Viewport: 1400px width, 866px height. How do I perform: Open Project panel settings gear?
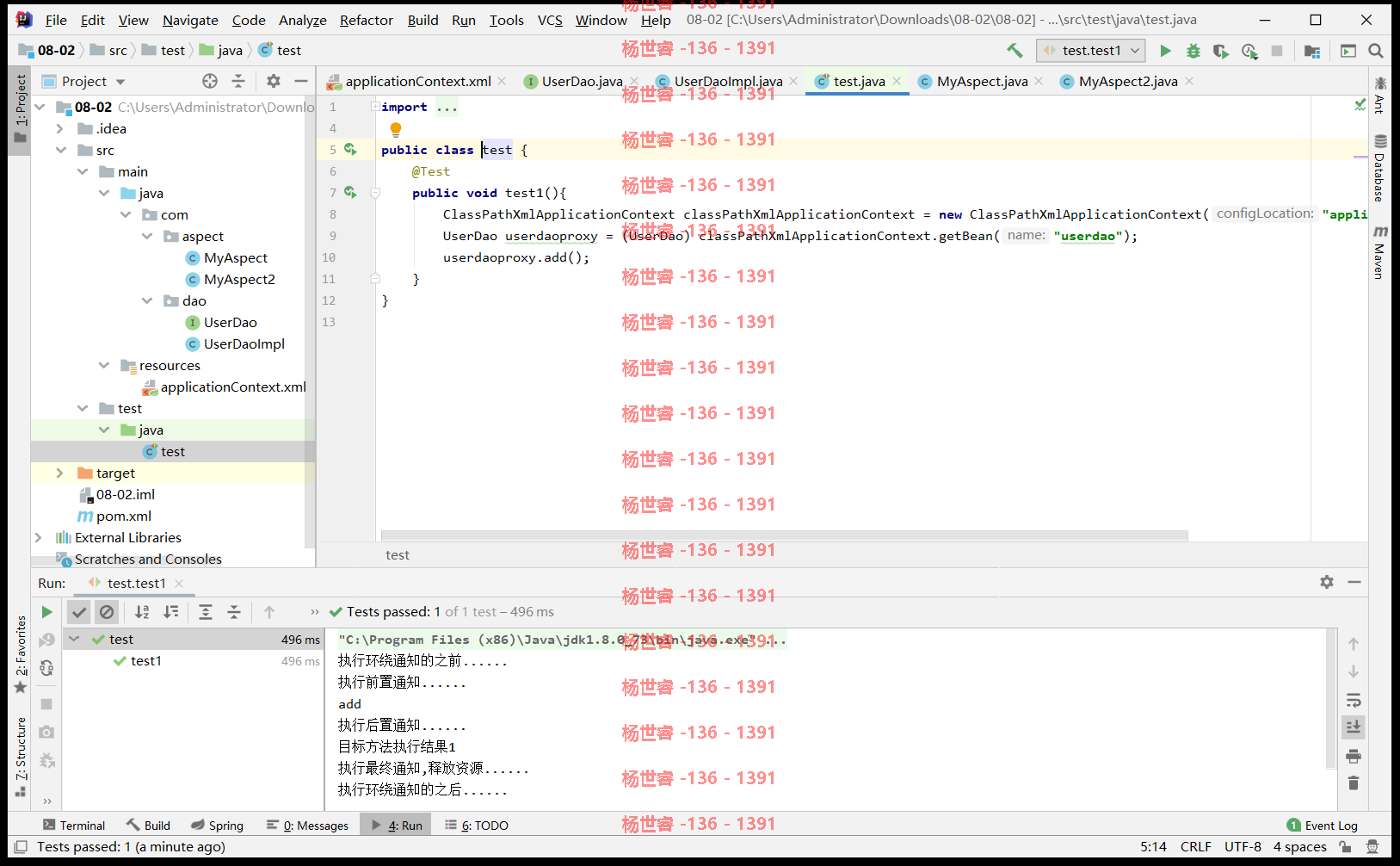(274, 81)
